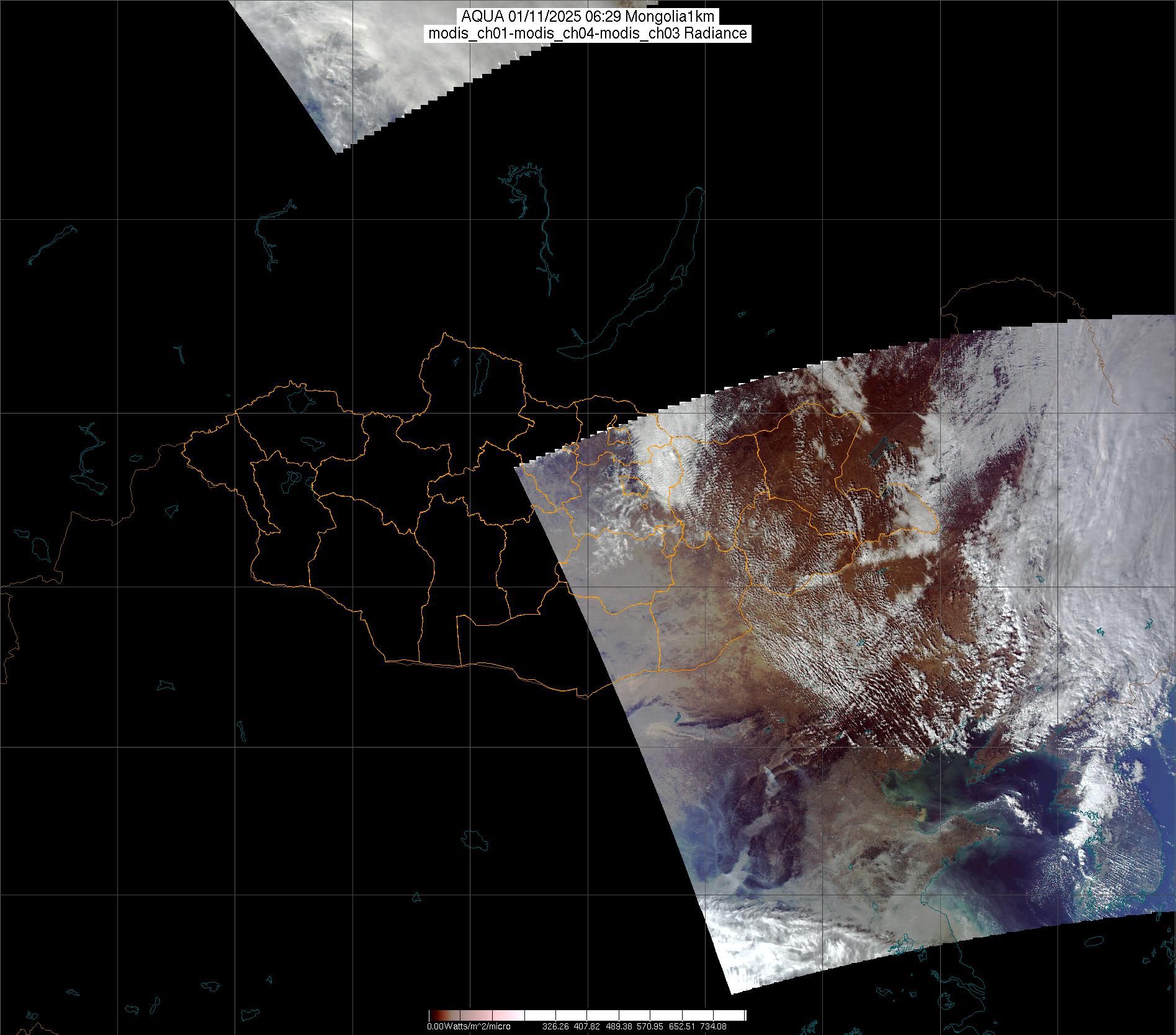
Task: Click the 326.26 color bar value
Action: [557, 1026]
